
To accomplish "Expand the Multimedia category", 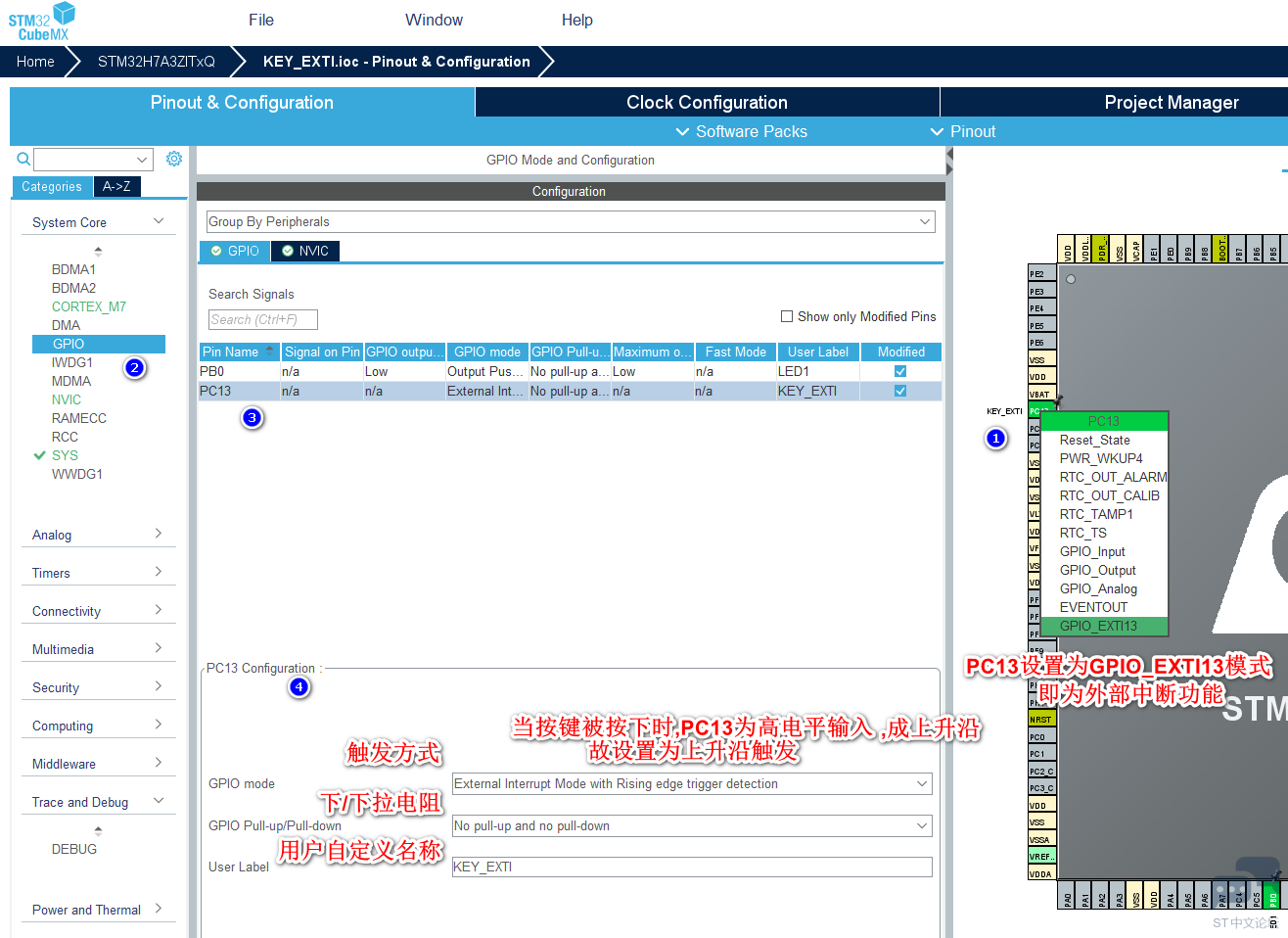I will 159,648.
